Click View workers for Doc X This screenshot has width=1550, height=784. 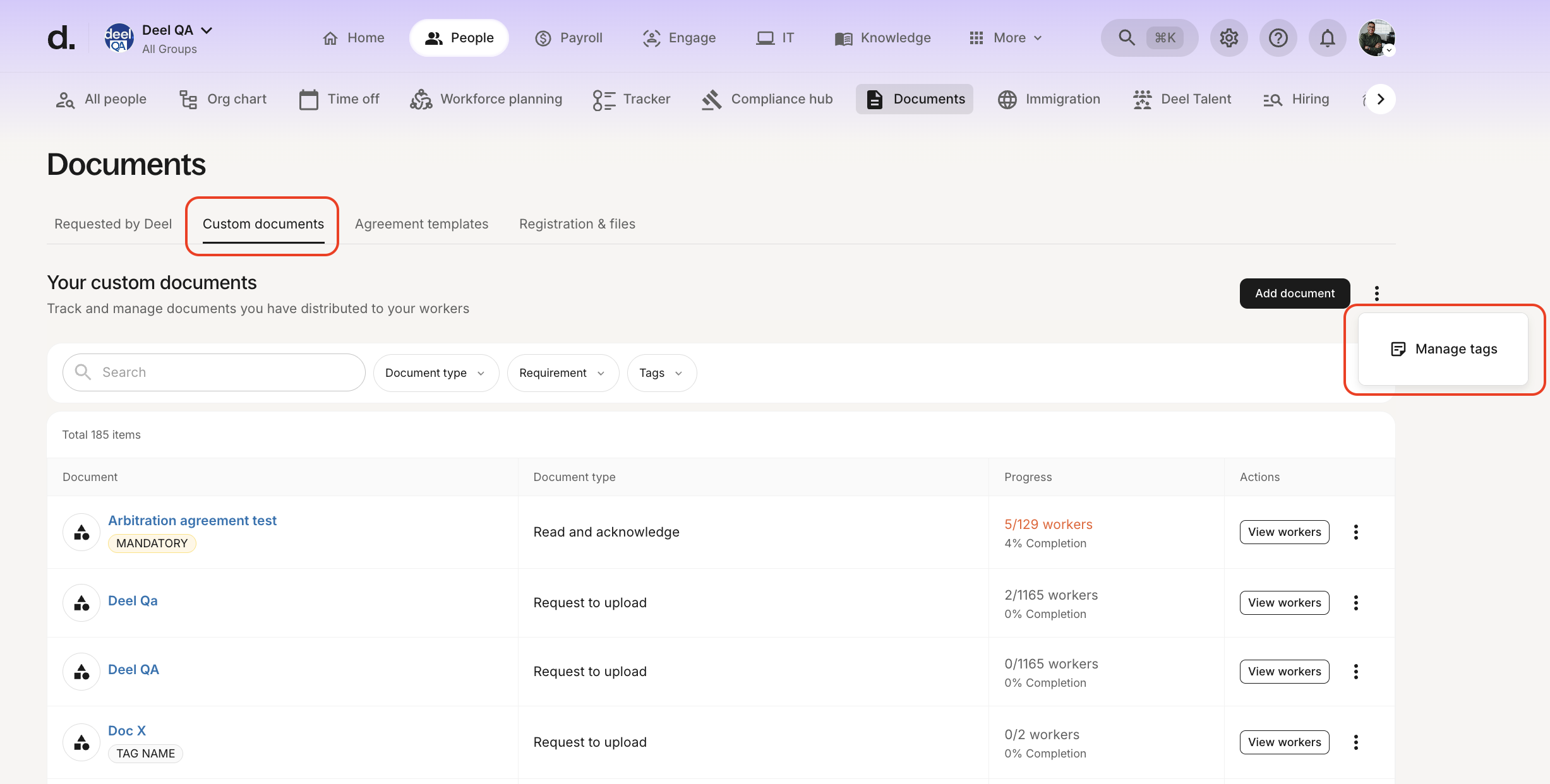1284,742
